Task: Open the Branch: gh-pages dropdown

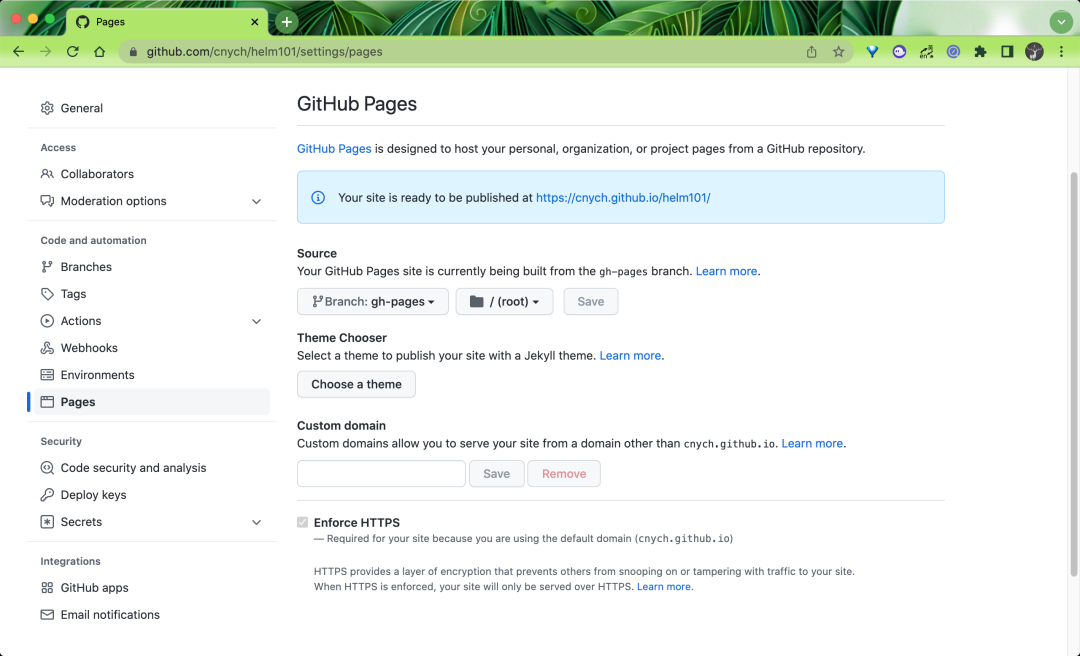Action: point(373,302)
